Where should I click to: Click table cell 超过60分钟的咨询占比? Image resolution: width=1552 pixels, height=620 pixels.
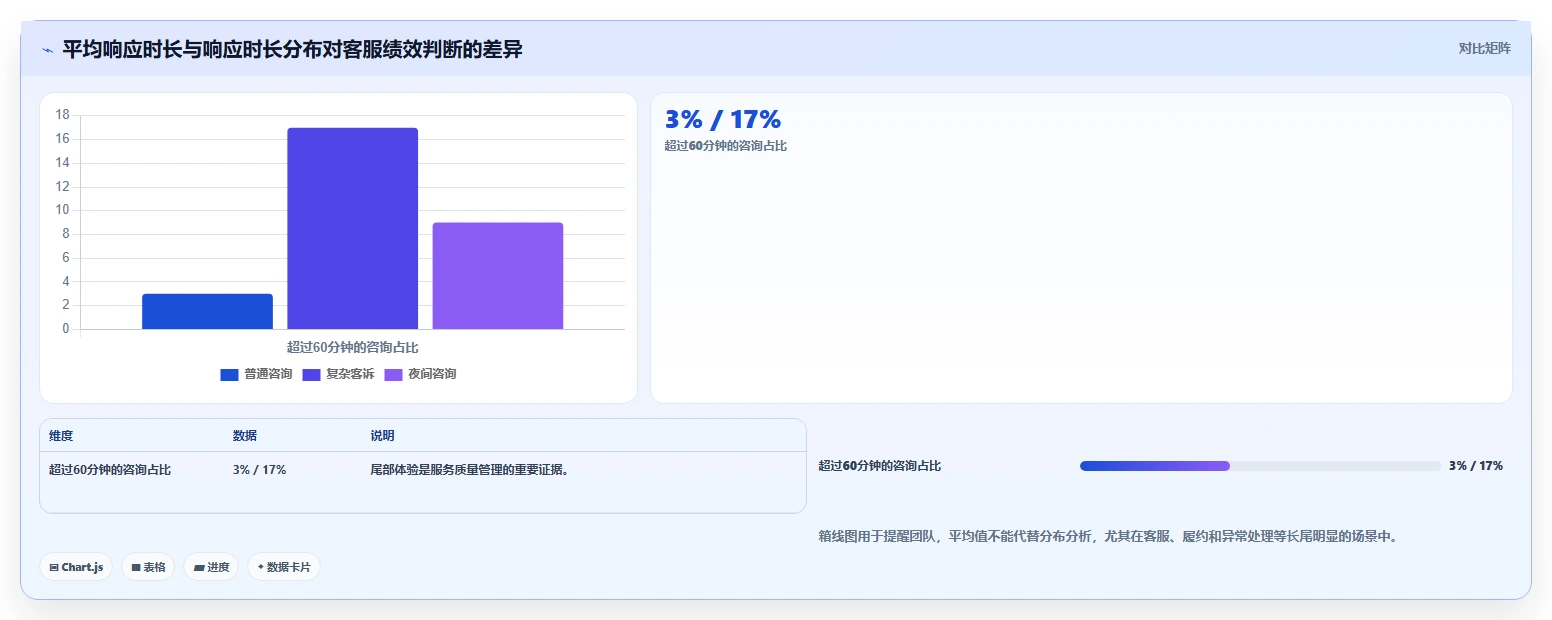tap(110, 470)
